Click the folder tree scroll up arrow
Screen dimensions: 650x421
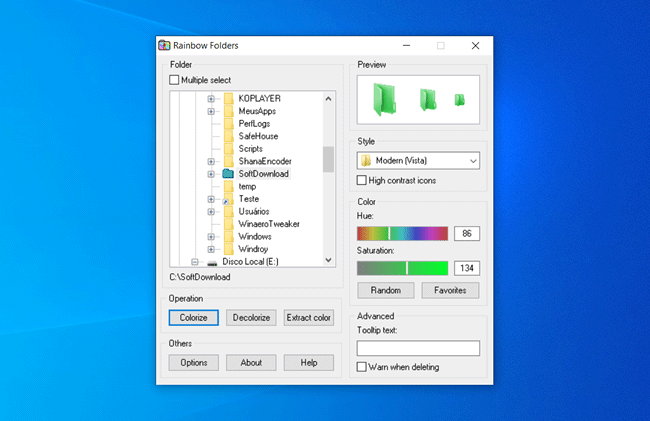click(328, 99)
